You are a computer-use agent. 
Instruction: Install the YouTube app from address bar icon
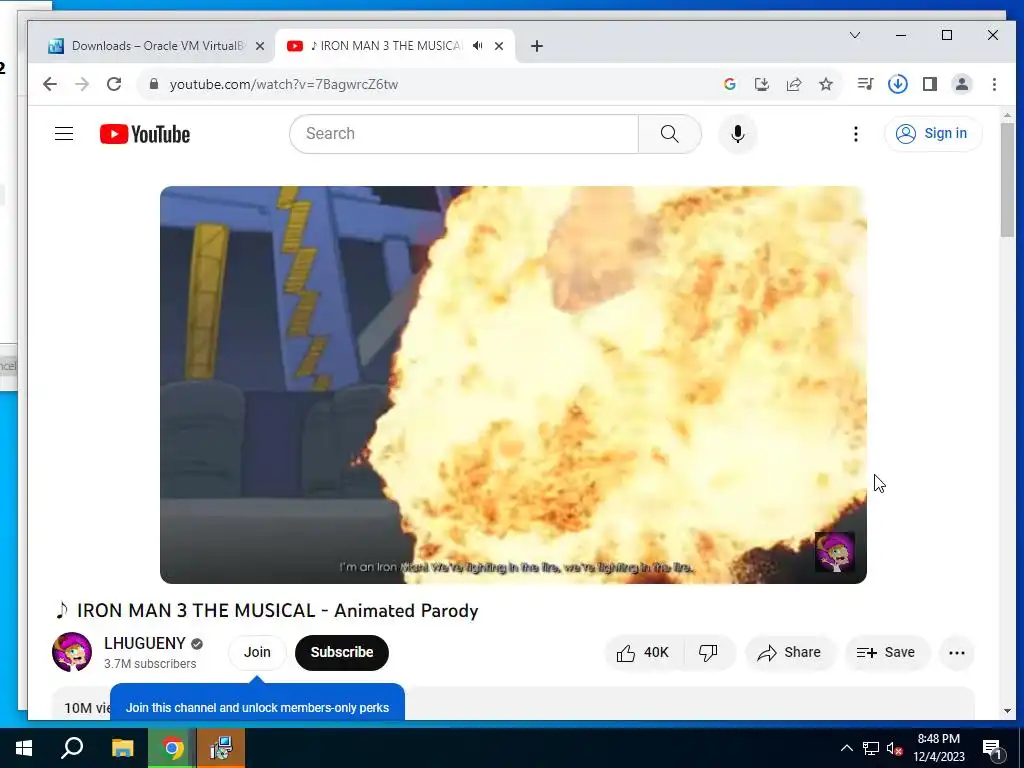click(x=761, y=84)
